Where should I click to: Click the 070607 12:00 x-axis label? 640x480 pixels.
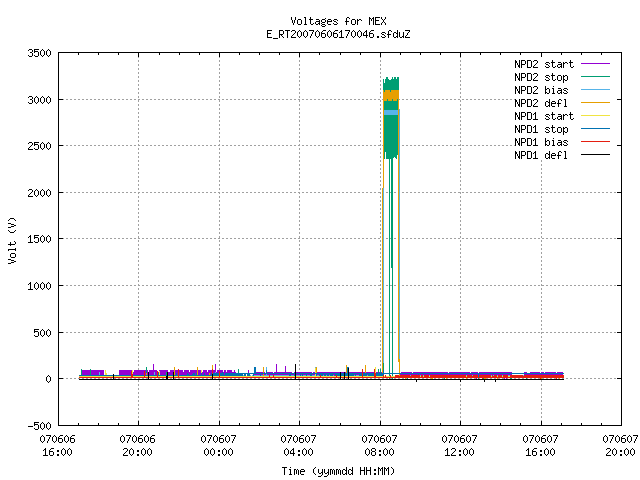pyautogui.click(x=459, y=446)
